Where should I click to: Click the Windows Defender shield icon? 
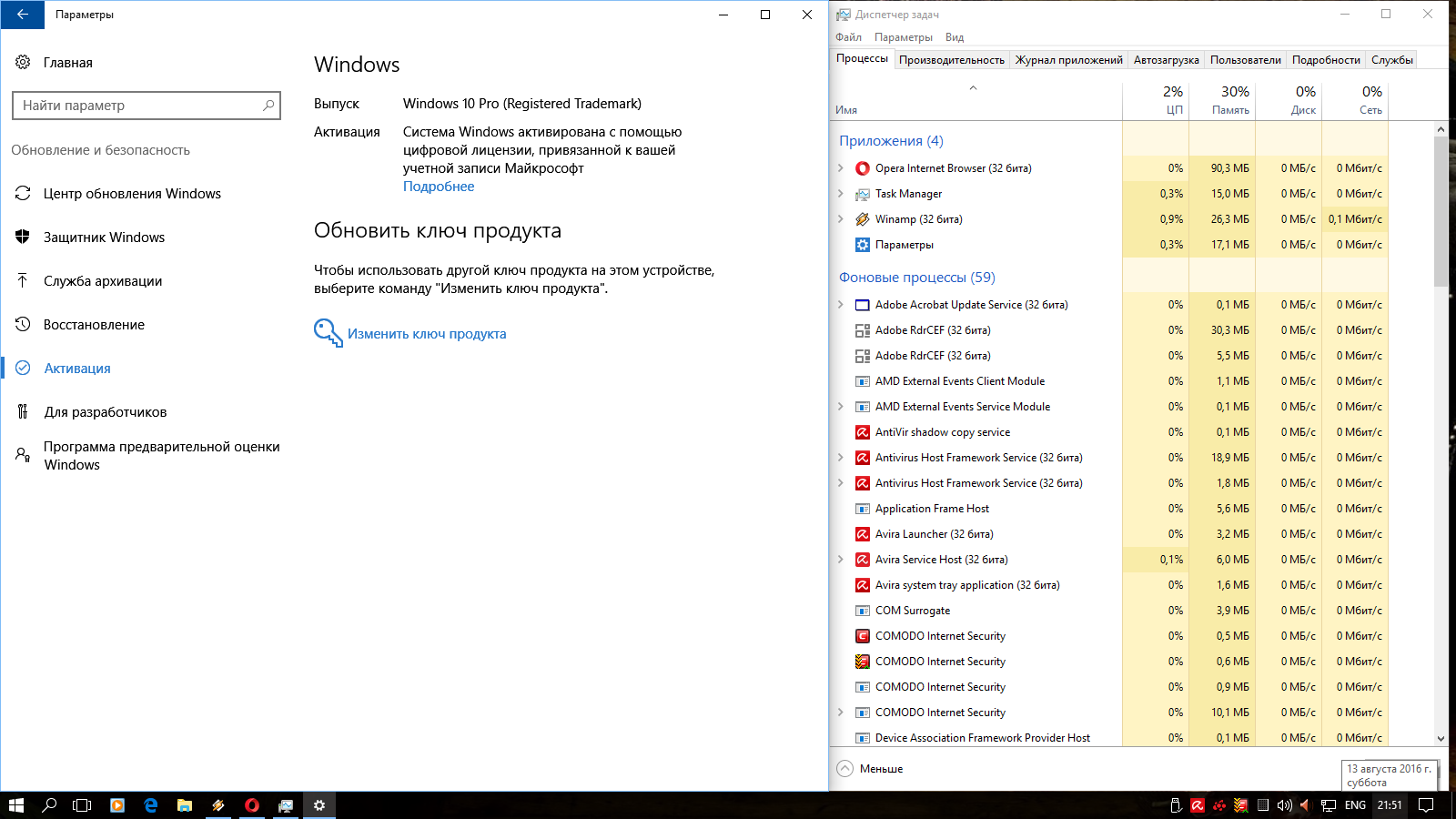pyautogui.click(x=23, y=238)
